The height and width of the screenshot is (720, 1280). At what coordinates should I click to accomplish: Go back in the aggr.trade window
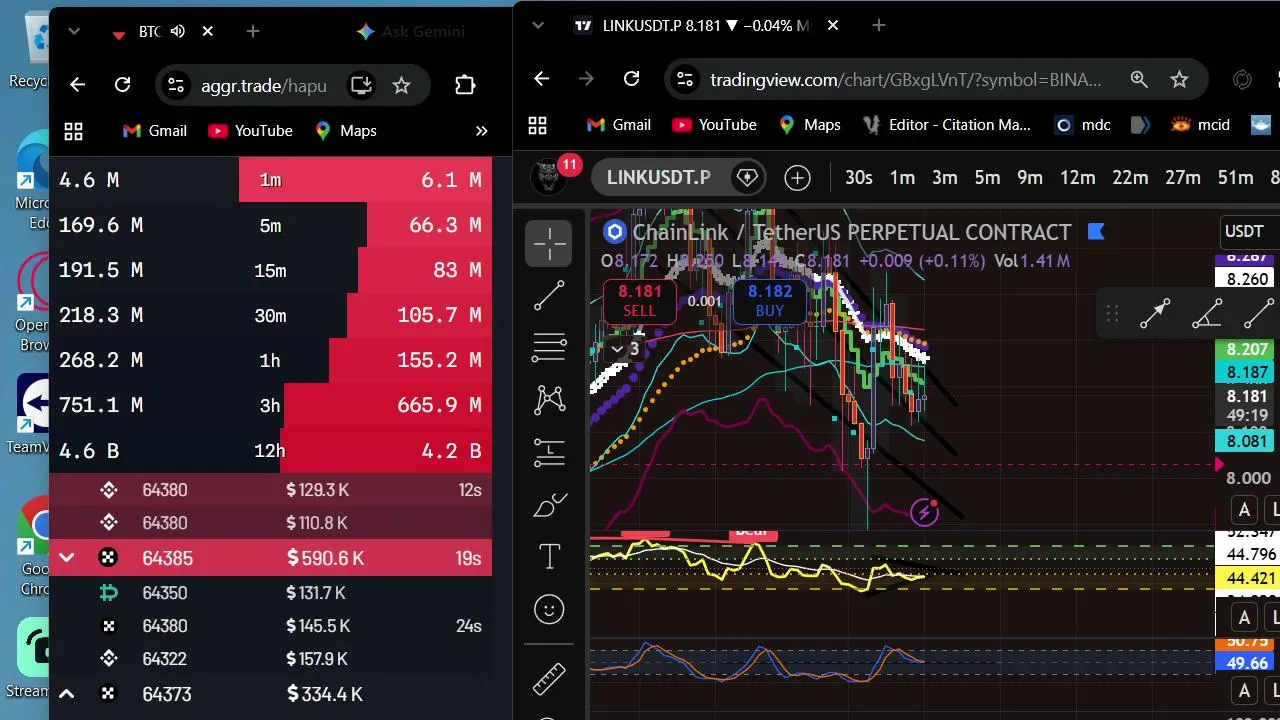tap(77, 85)
